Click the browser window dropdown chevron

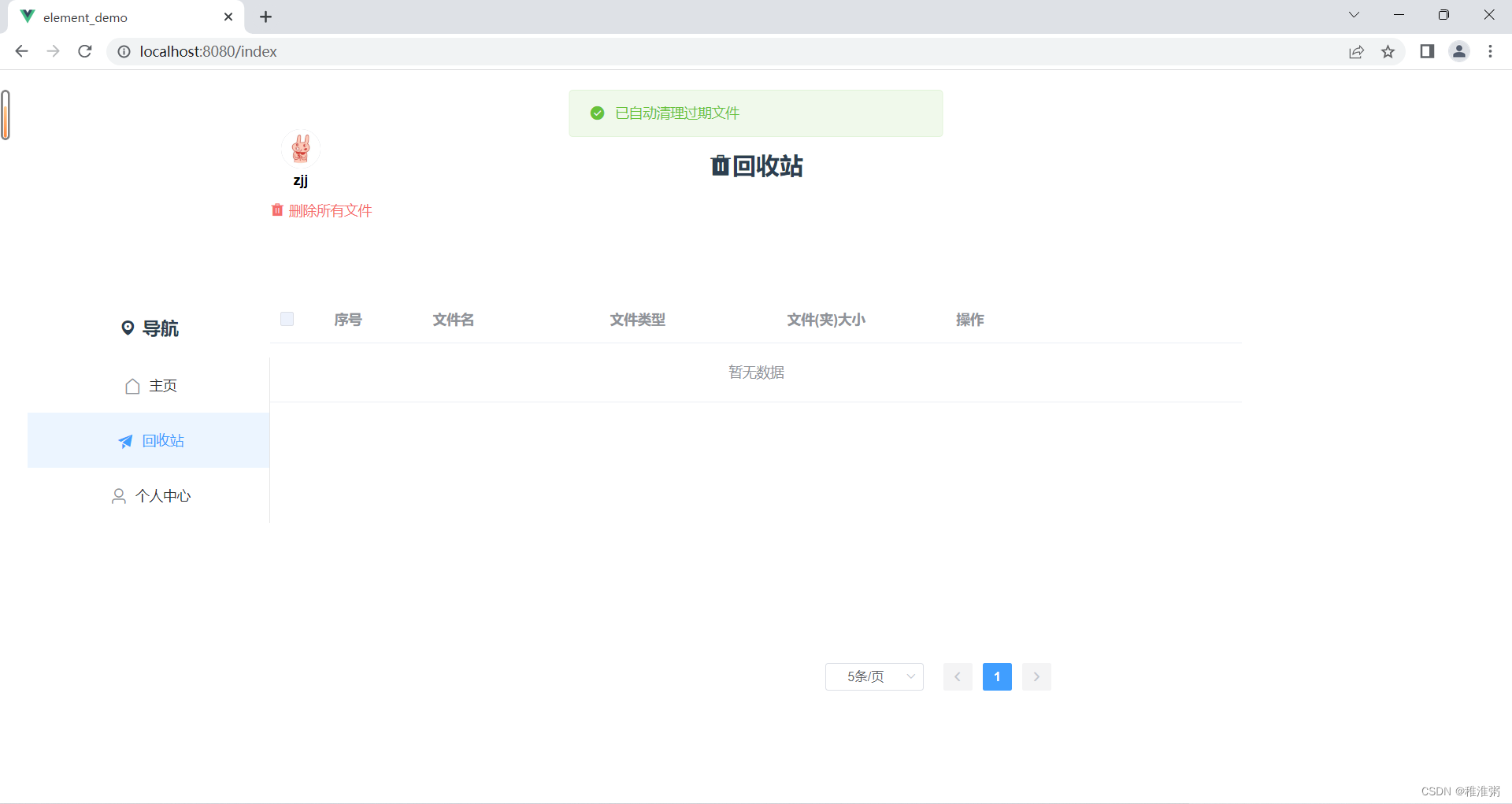(x=1354, y=14)
